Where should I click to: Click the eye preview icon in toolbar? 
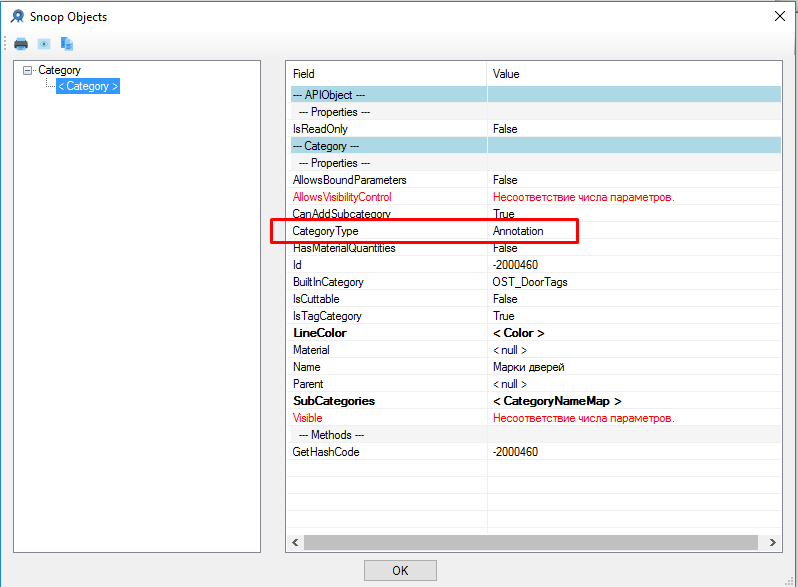(44, 44)
